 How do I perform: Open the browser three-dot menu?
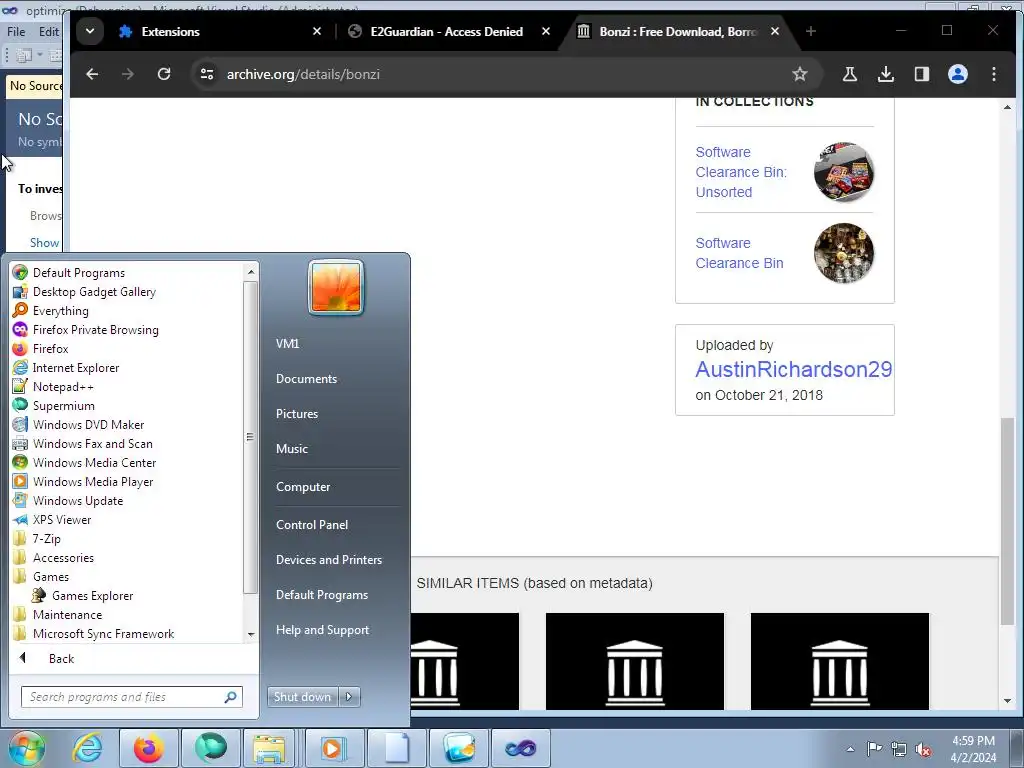click(993, 74)
